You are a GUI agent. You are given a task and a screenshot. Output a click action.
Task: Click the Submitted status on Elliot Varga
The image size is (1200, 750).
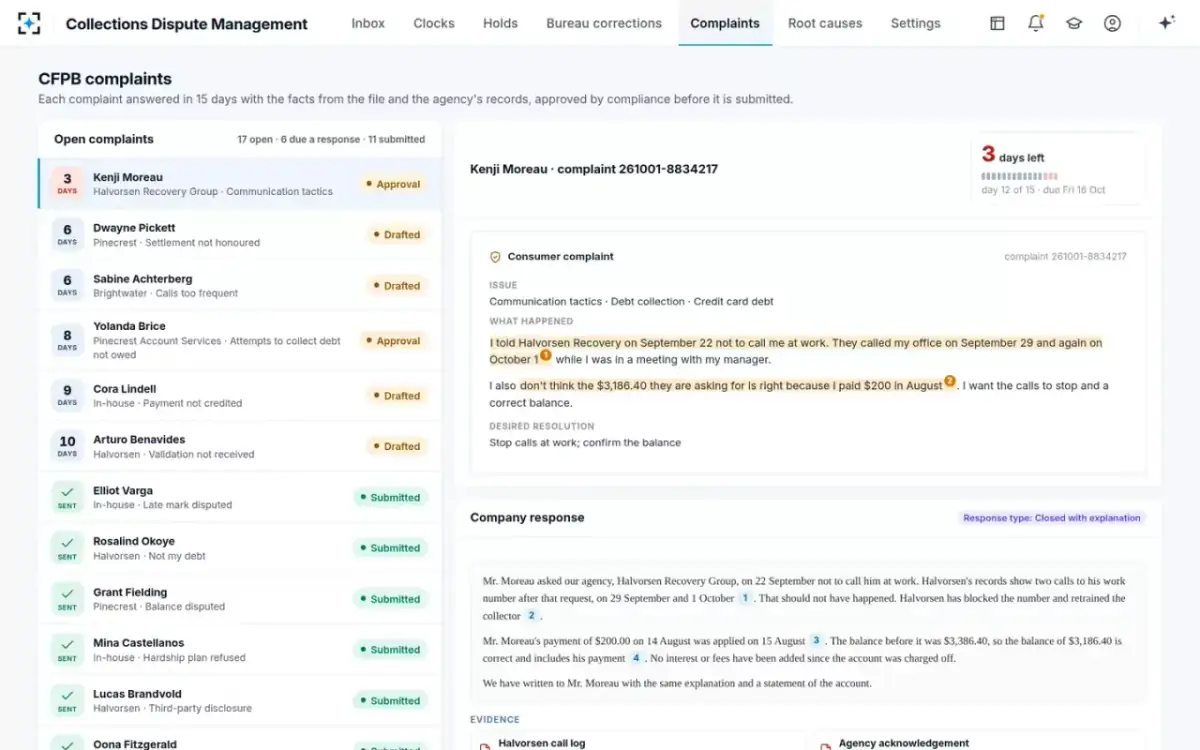pyautogui.click(x=390, y=497)
